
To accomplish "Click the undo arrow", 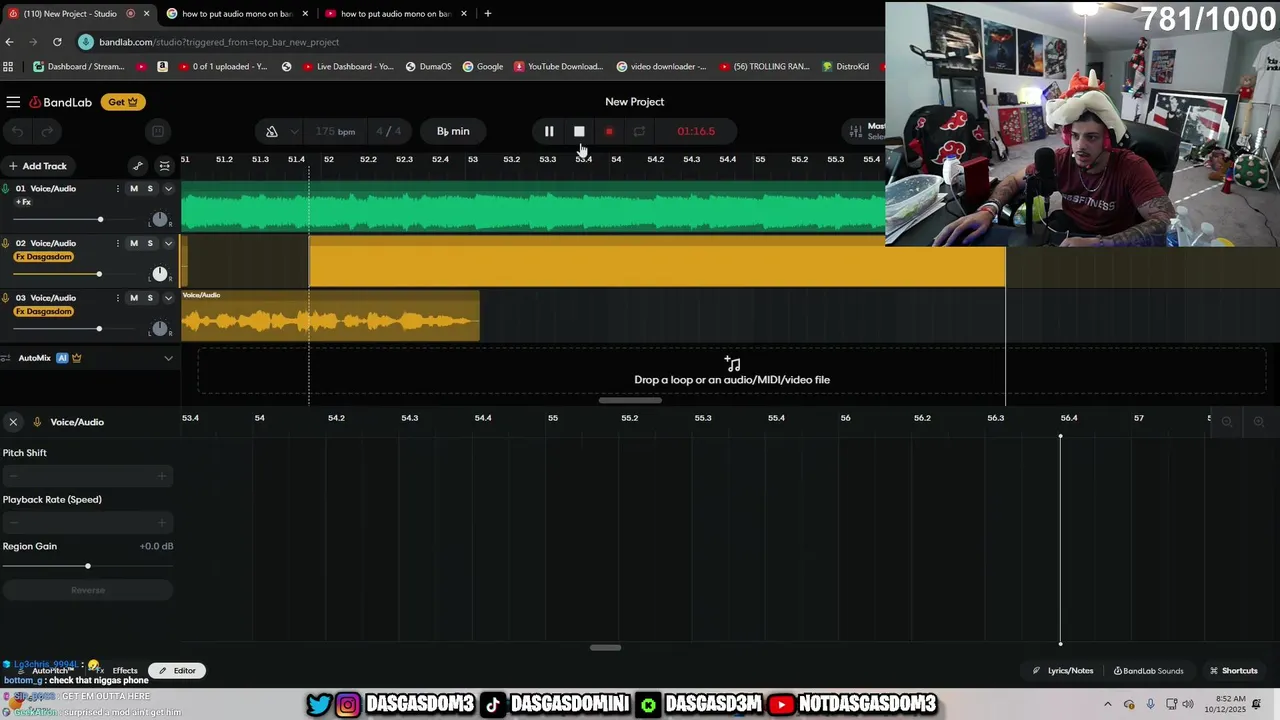I will [17, 131].
